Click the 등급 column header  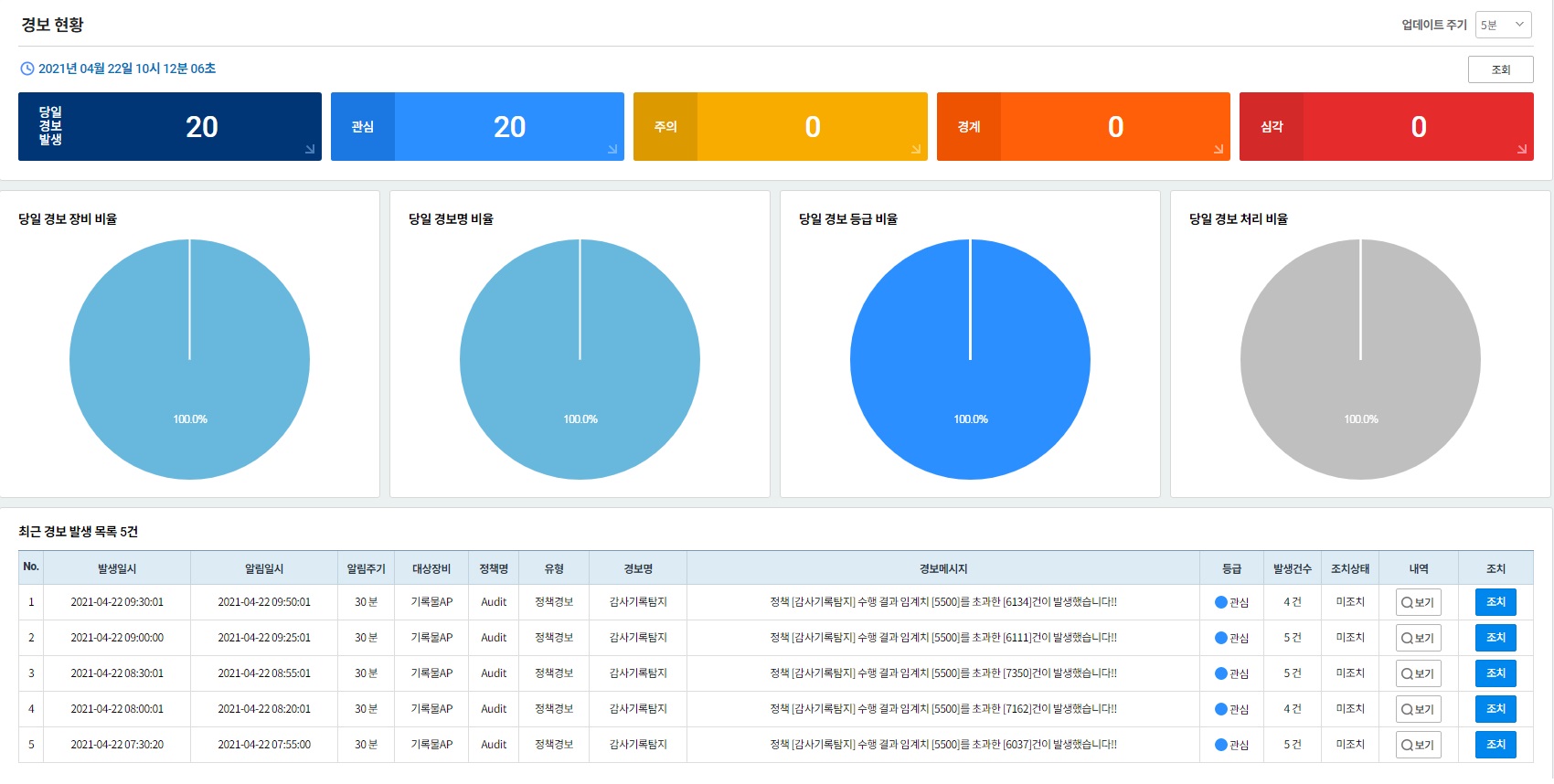coord(1231,568)
